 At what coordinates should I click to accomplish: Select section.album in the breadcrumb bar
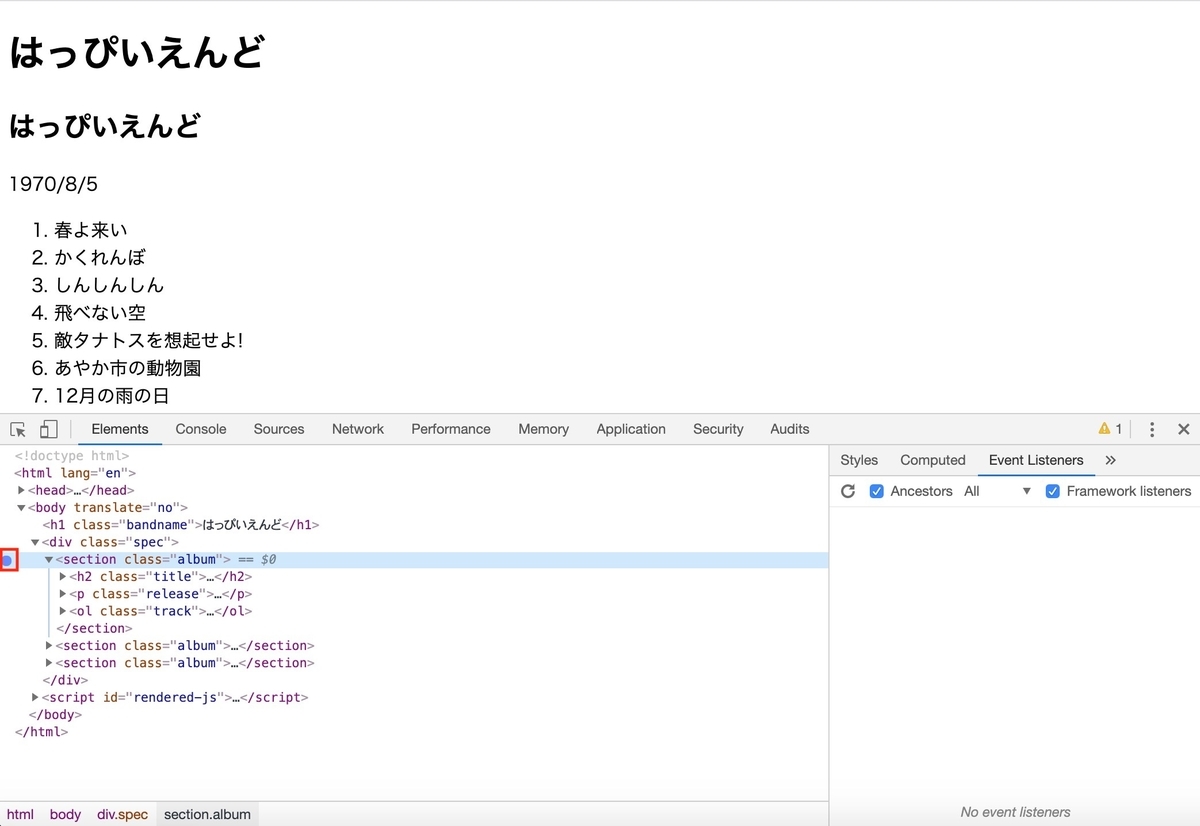pyautogui.click(x=207, y=814)
